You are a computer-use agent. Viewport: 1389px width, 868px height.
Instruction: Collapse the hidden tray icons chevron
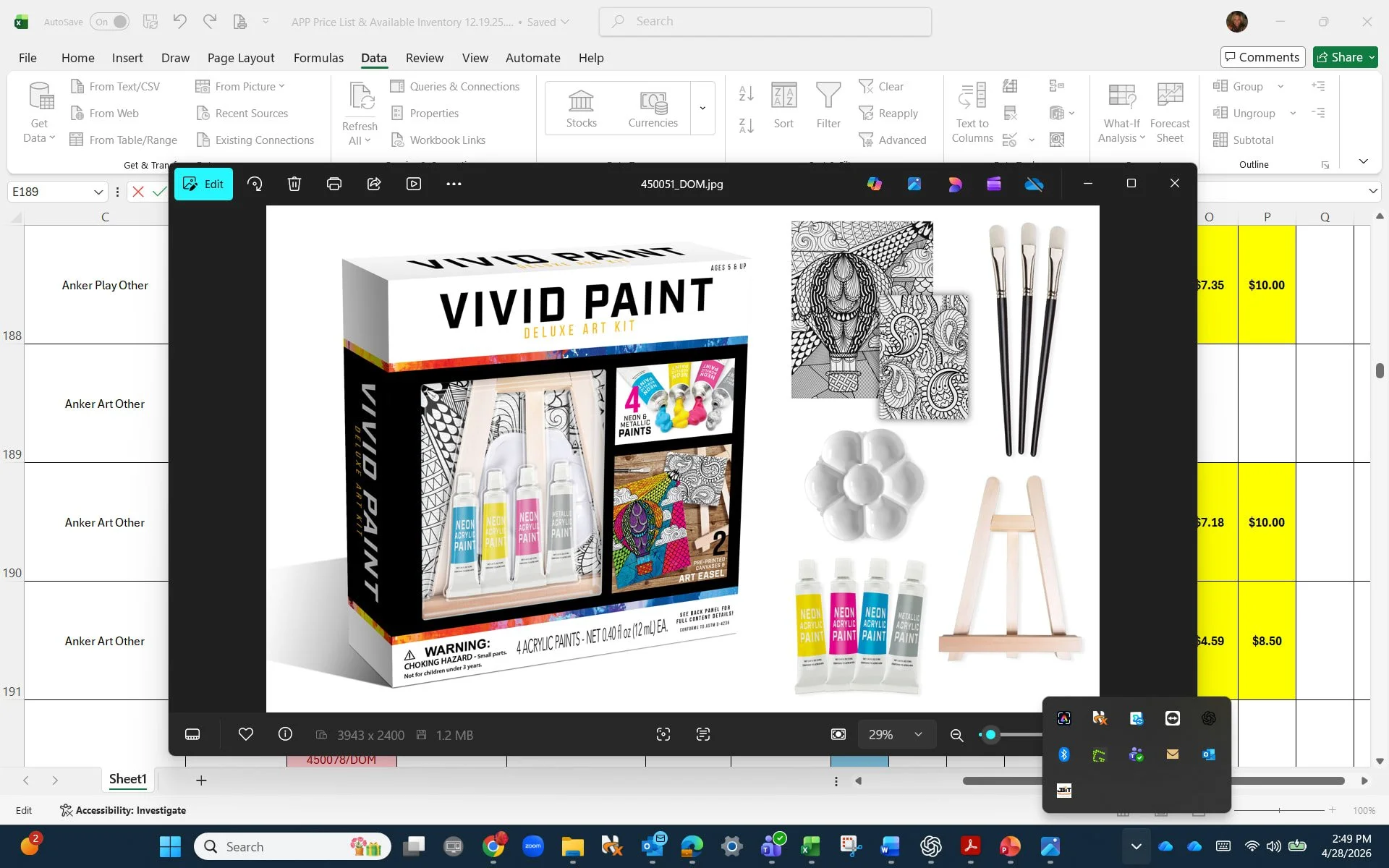pos(1137,846)
